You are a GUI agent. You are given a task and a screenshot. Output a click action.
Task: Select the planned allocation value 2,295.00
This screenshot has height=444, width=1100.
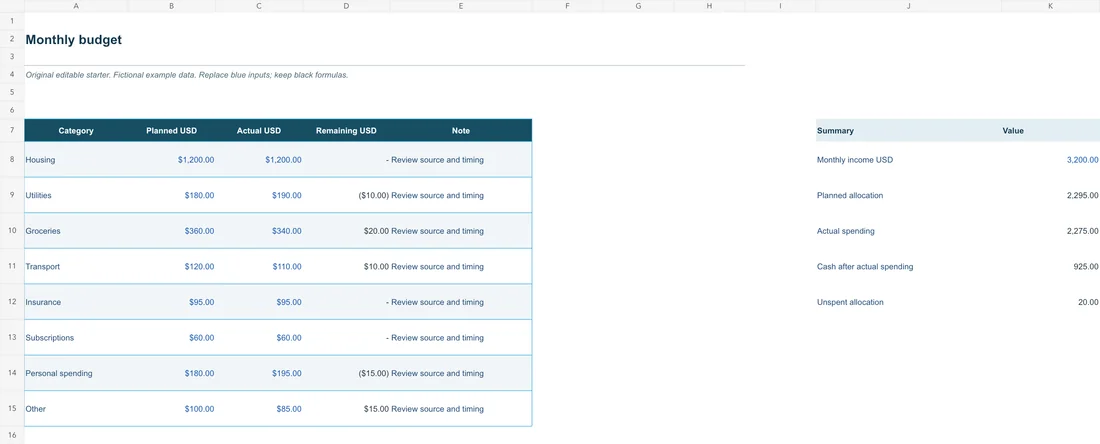coord(1050,195)
